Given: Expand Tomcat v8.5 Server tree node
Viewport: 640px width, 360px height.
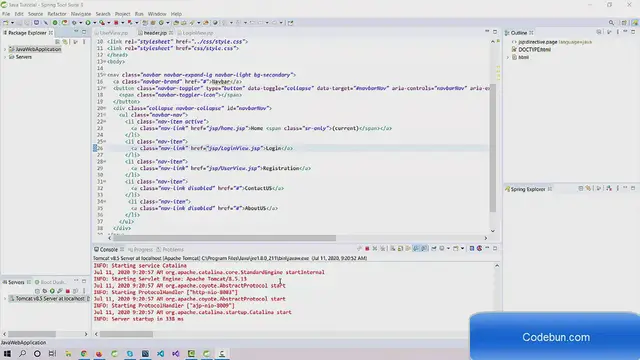Looking at the screenshot, I should pos(5,299).
